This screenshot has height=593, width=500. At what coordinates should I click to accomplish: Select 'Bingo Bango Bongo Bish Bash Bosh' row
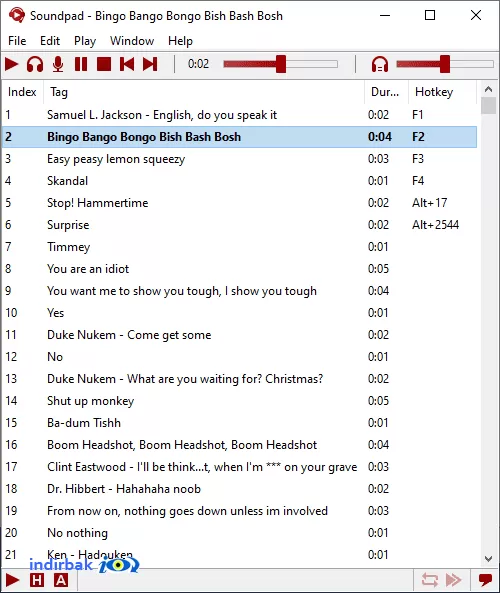(239, 137)
